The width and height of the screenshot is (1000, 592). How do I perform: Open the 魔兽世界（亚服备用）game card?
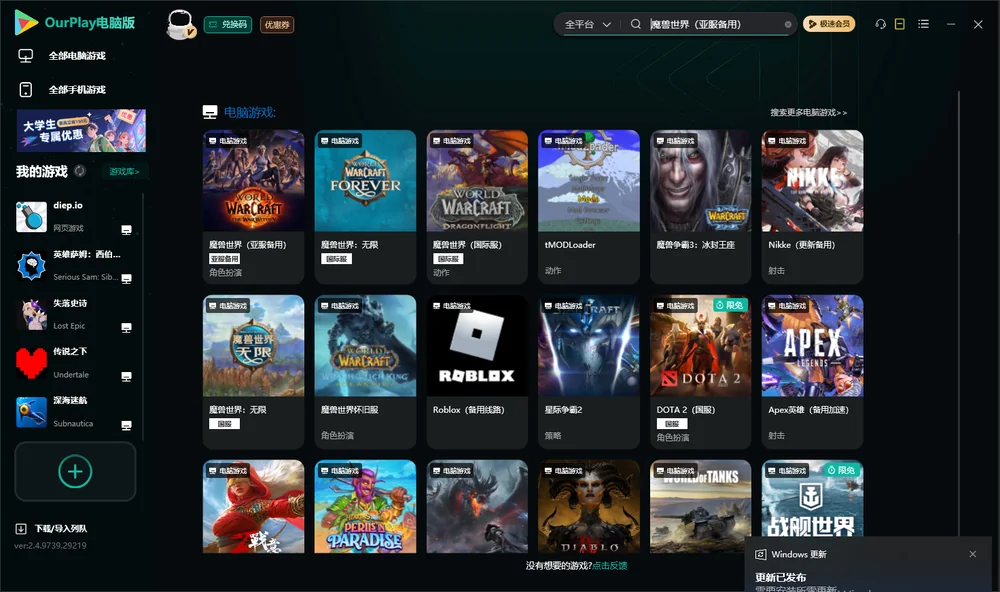(253, 207)
